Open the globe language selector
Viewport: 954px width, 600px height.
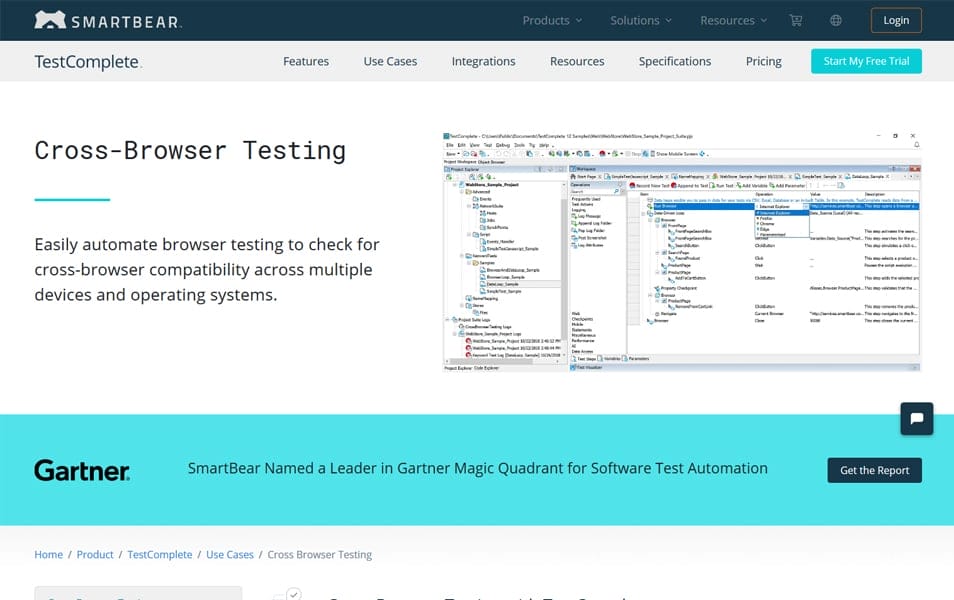click(836, 21)
